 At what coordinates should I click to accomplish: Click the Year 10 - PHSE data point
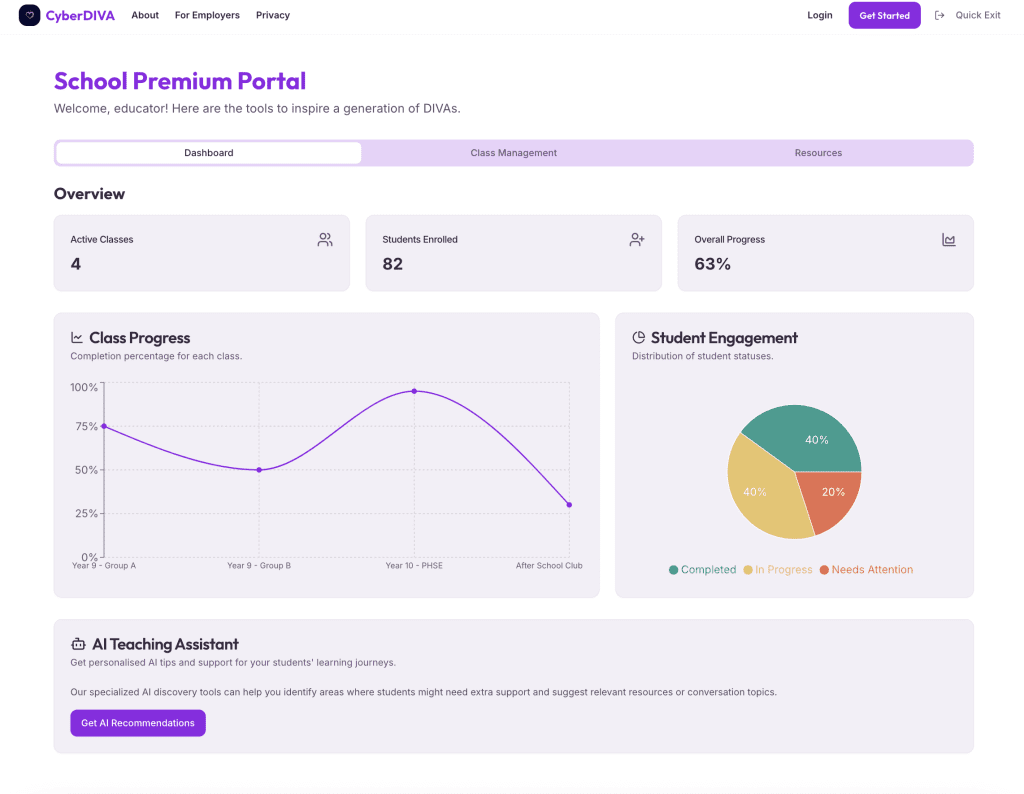tap(414, 391)
